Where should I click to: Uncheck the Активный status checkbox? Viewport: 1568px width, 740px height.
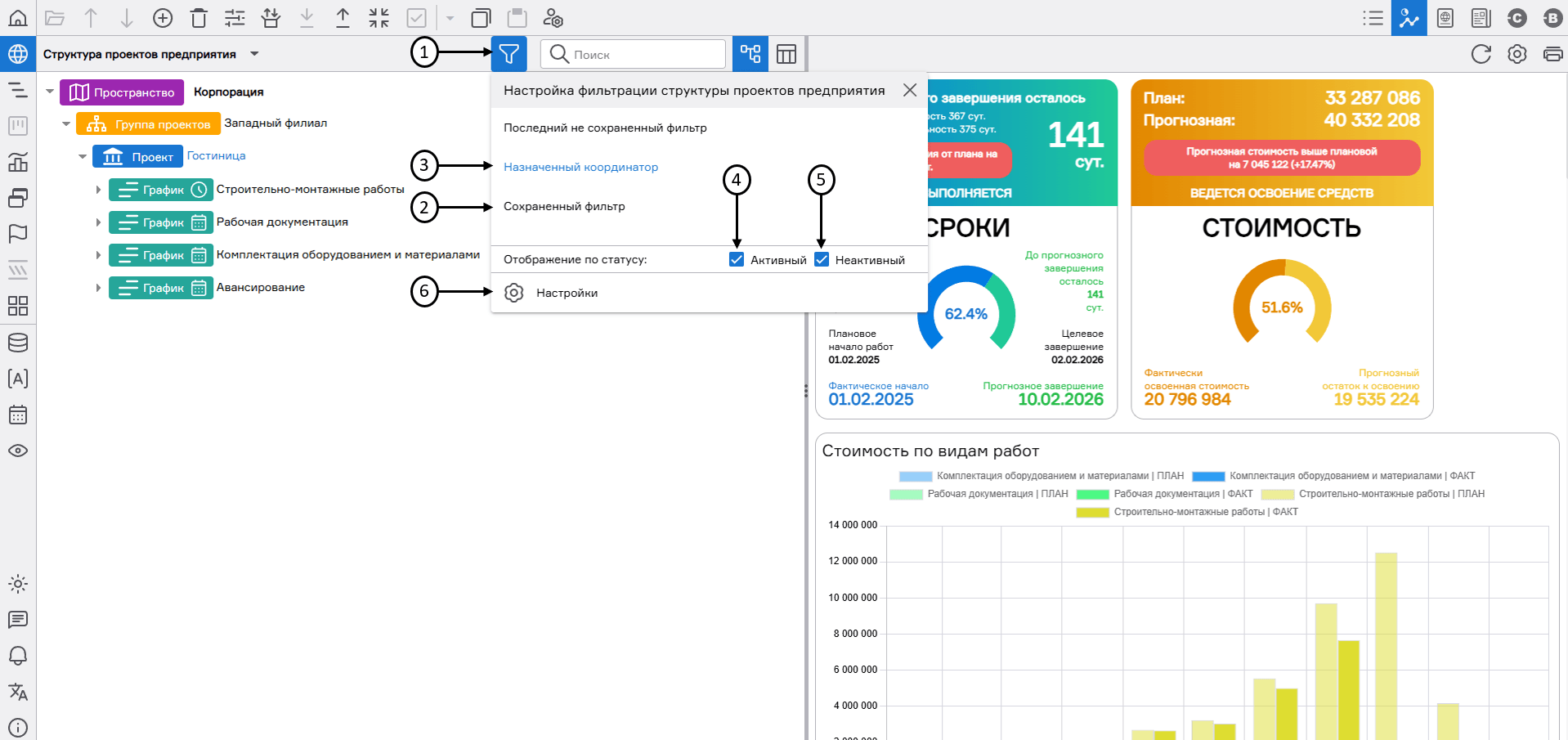(x=737, y=260)
